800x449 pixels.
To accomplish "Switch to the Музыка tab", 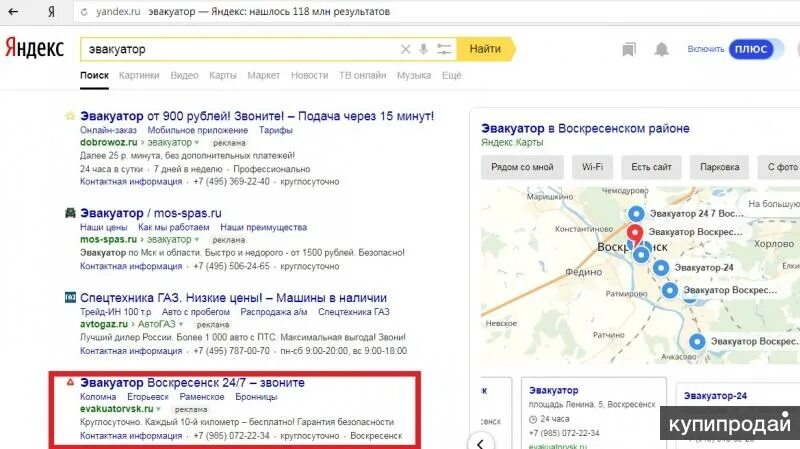I will point(414,76).
